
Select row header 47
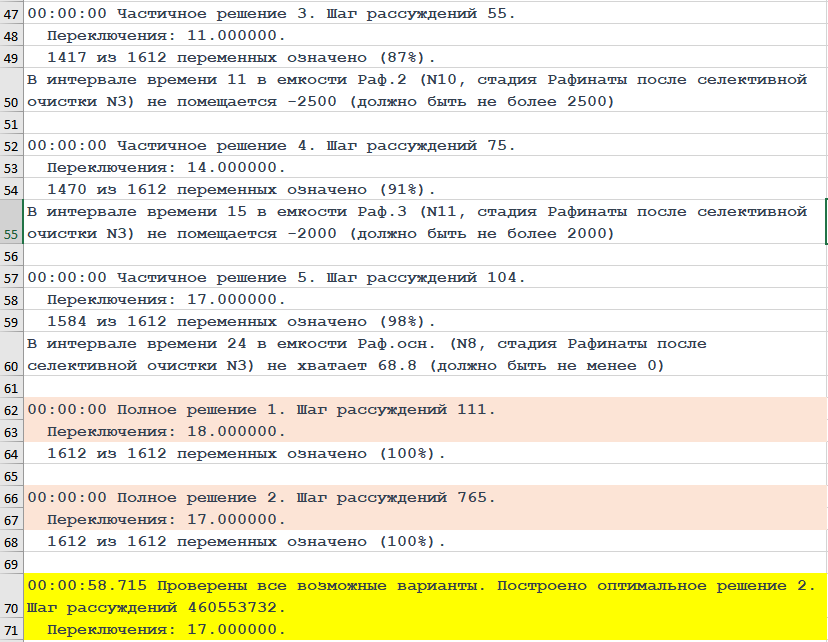12,14
